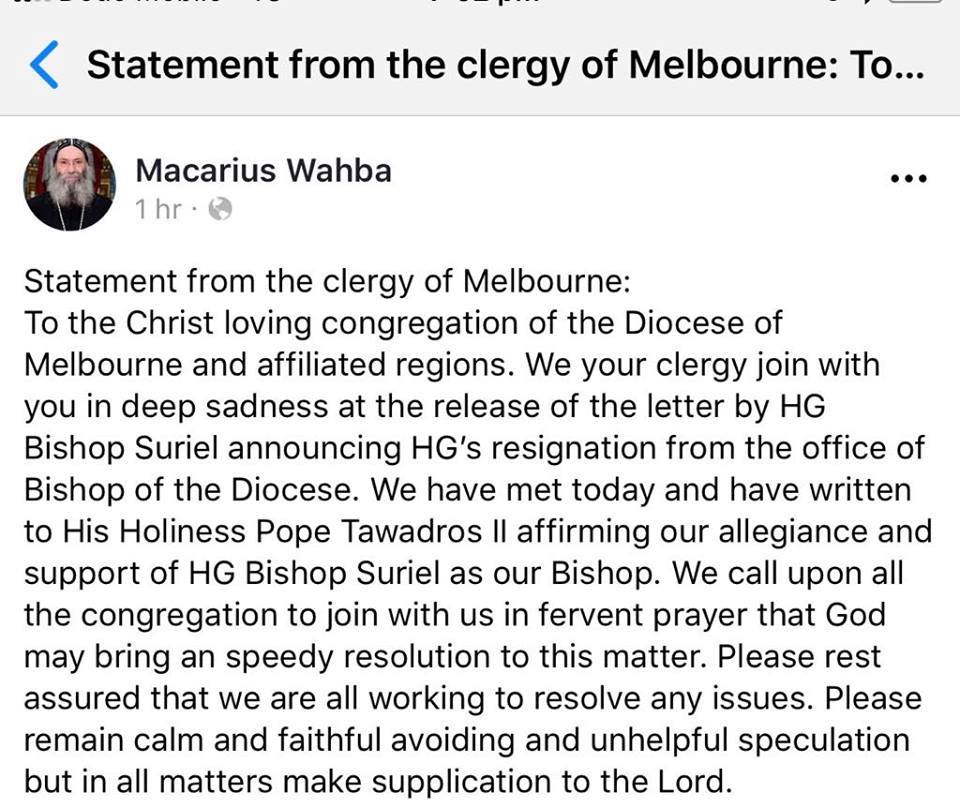Open Macarius Wahba's profile picture
The image size is (960, 808).
coord(69,184)
